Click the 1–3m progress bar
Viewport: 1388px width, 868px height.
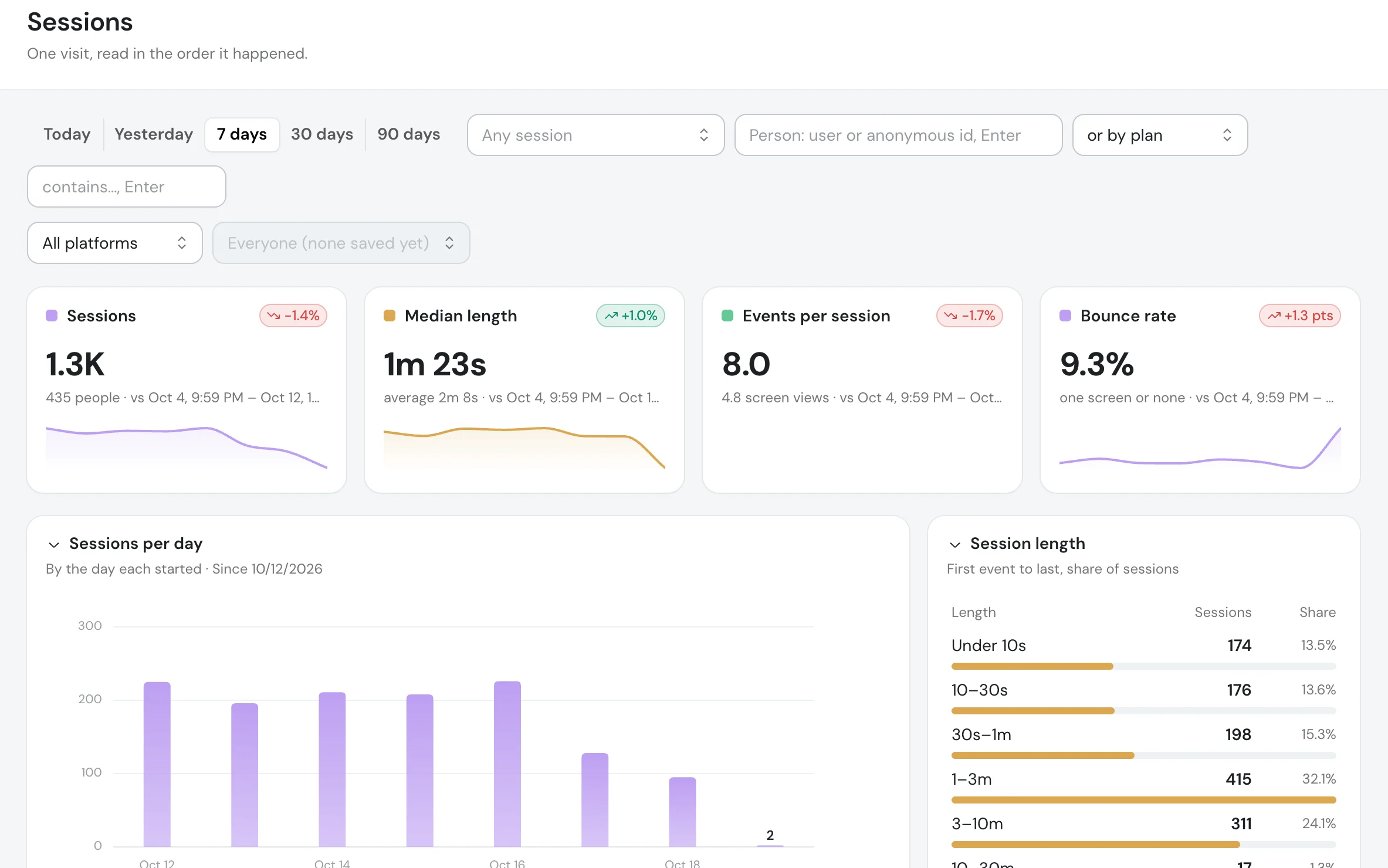[x=1144, y=800]
